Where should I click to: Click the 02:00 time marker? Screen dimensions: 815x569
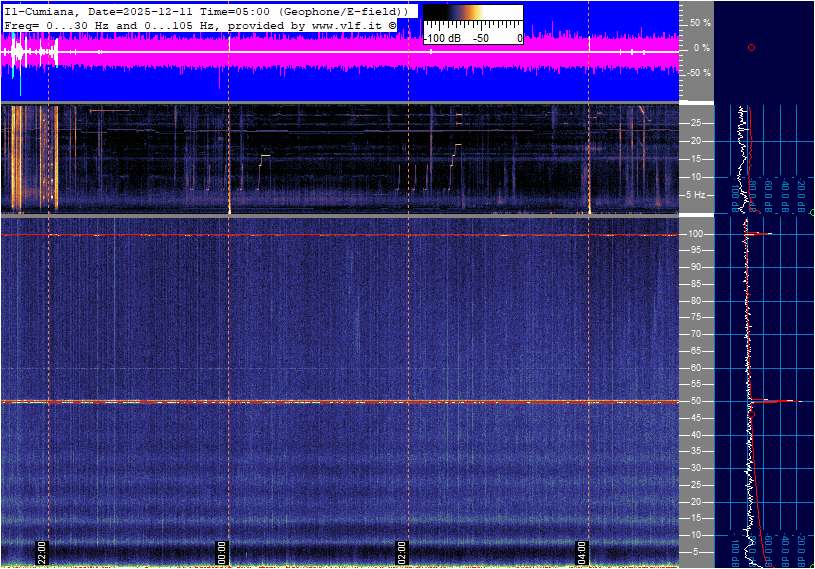click(402, 552)
